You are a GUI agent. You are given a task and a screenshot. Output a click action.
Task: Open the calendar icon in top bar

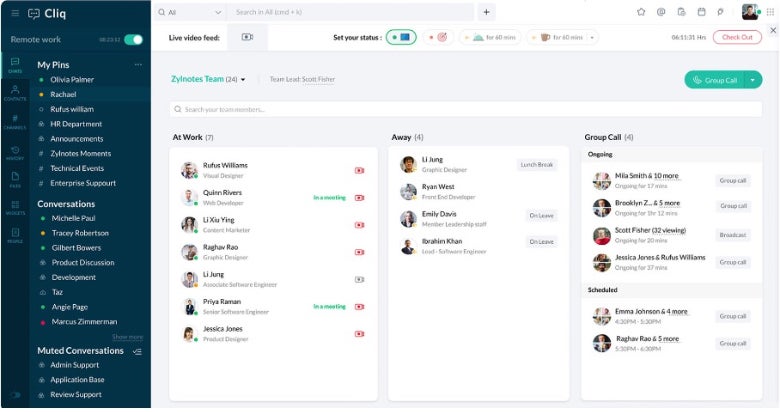click(701, 12)
